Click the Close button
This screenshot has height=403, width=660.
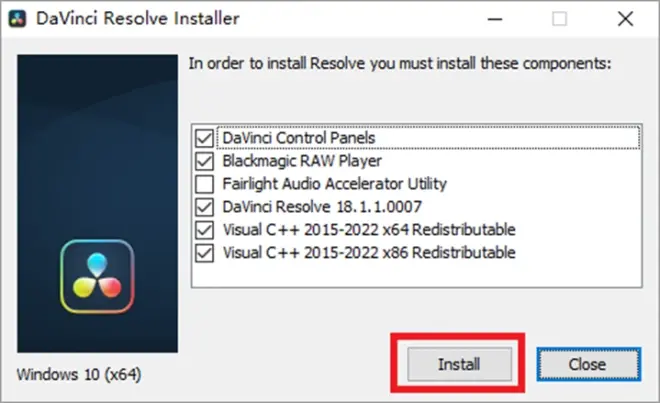pos(589,364)
